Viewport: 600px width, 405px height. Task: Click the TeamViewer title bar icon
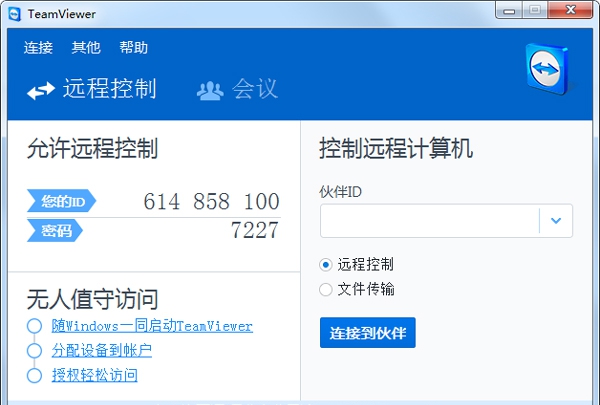14,14
